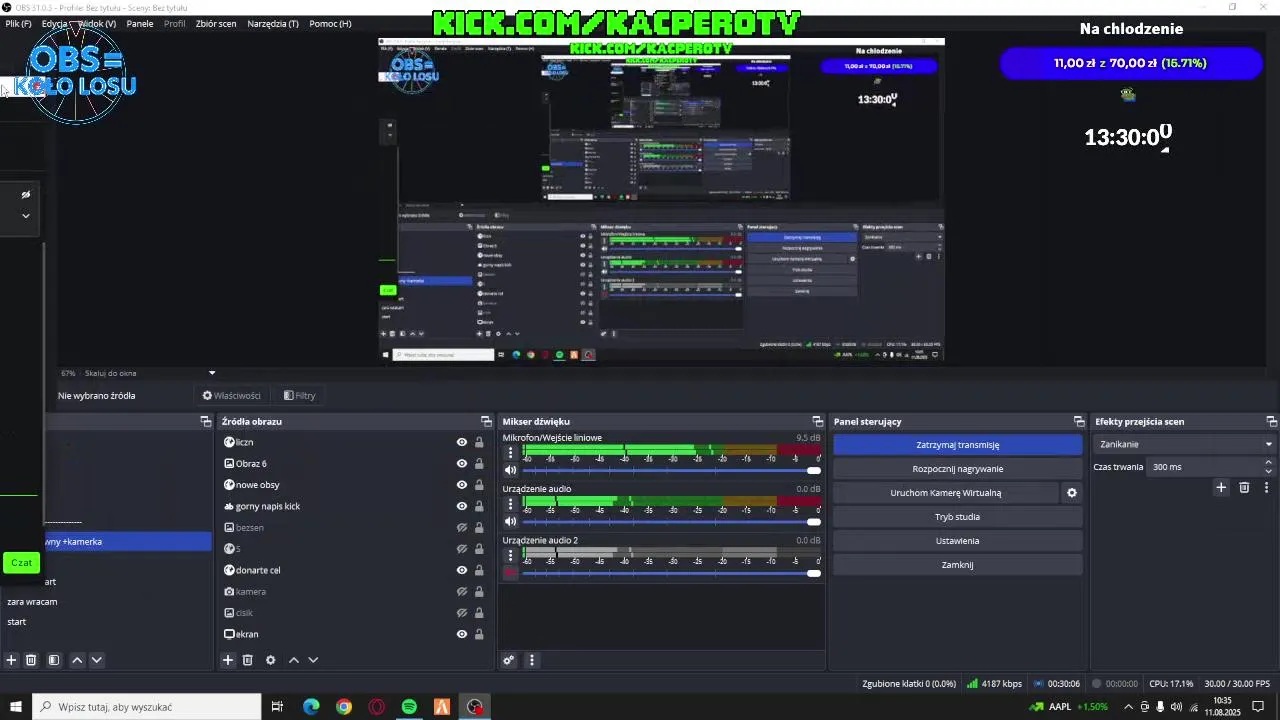This screenshot has width=1280, height=720.
Task: Decrease Czas trwania with down arrow
Action: [x=1268, y=471]
